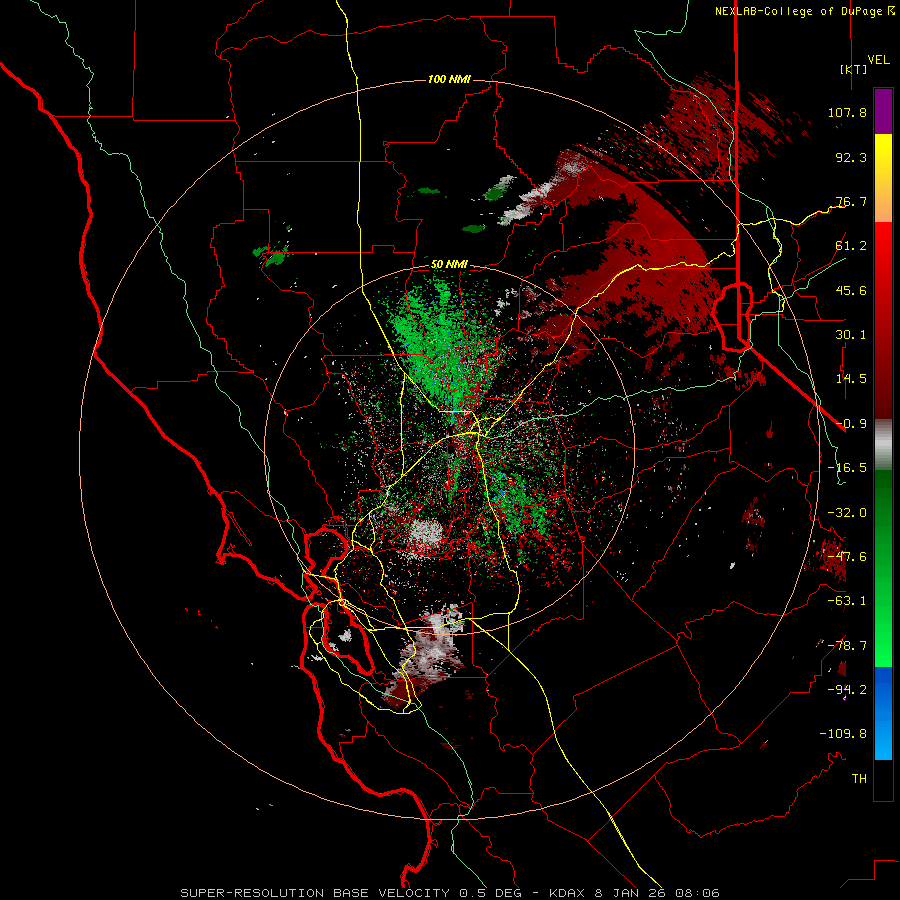
Task: Pick the purple segment of the velocity scale
Action: pyautogui.click(x=883, y=111)
